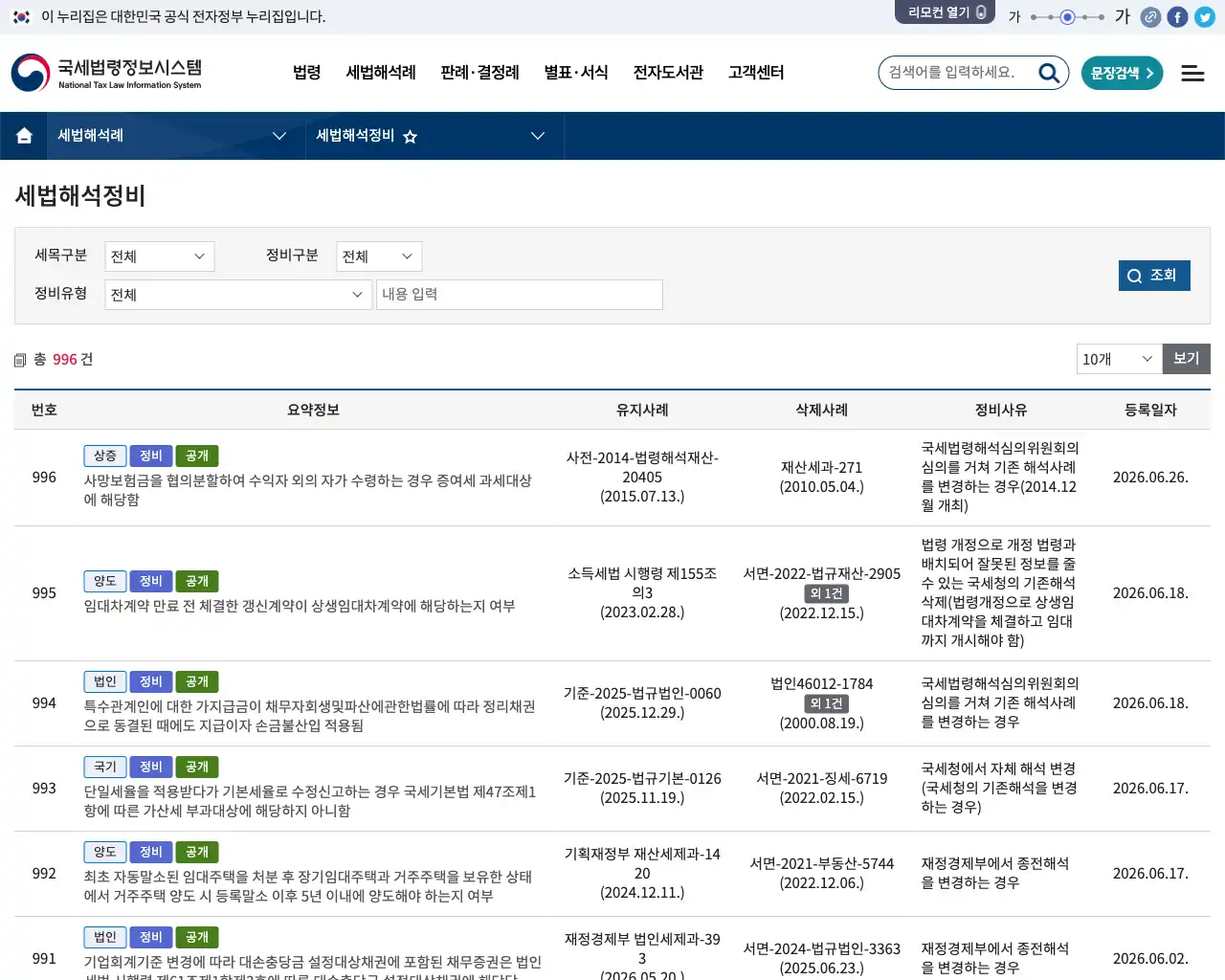
Task: Open summary of row 994 특수관계인
Action: coord(309,716)
